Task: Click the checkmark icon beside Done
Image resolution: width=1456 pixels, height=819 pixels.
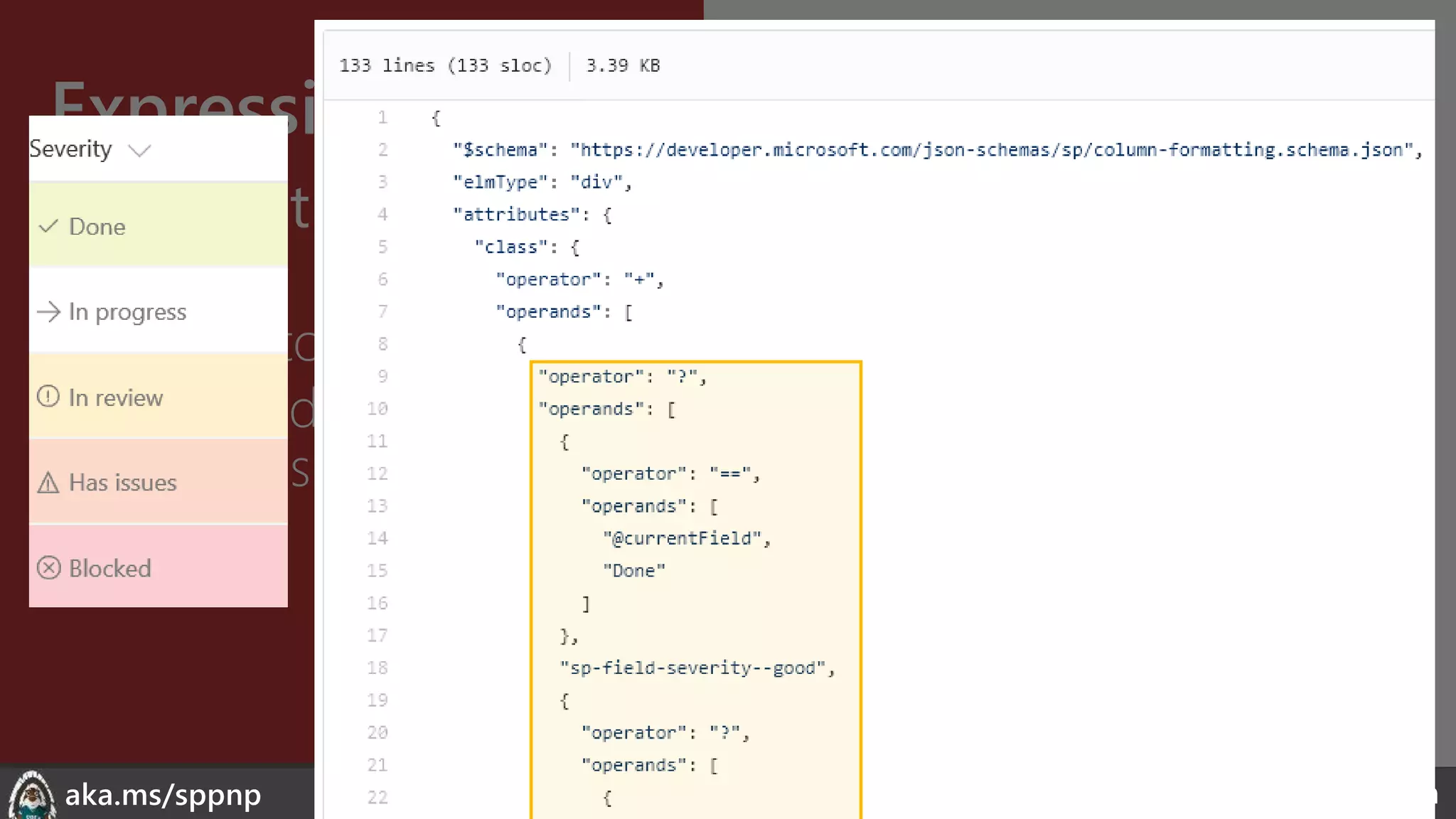Action: (x=48, y=227)
